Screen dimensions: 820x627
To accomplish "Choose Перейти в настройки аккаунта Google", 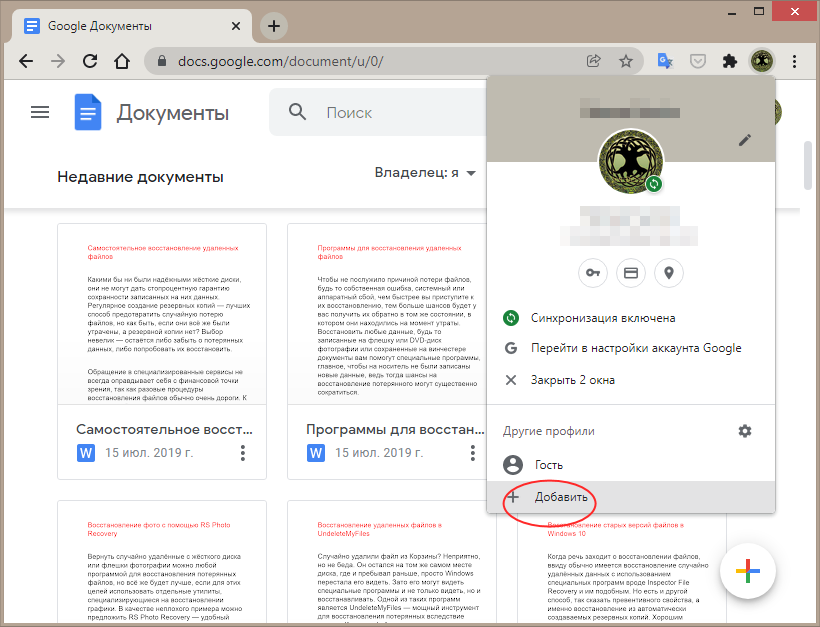I will (631, 348).
